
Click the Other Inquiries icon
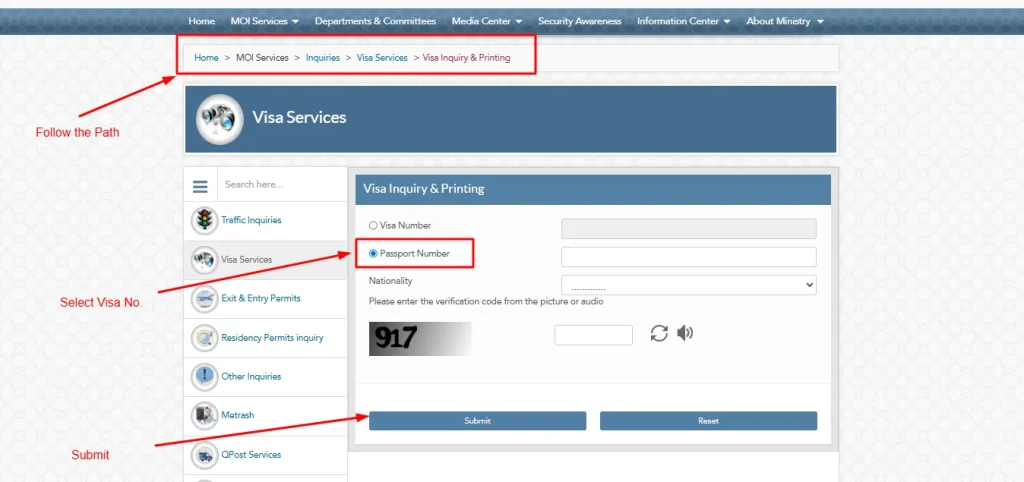(205, 377)
